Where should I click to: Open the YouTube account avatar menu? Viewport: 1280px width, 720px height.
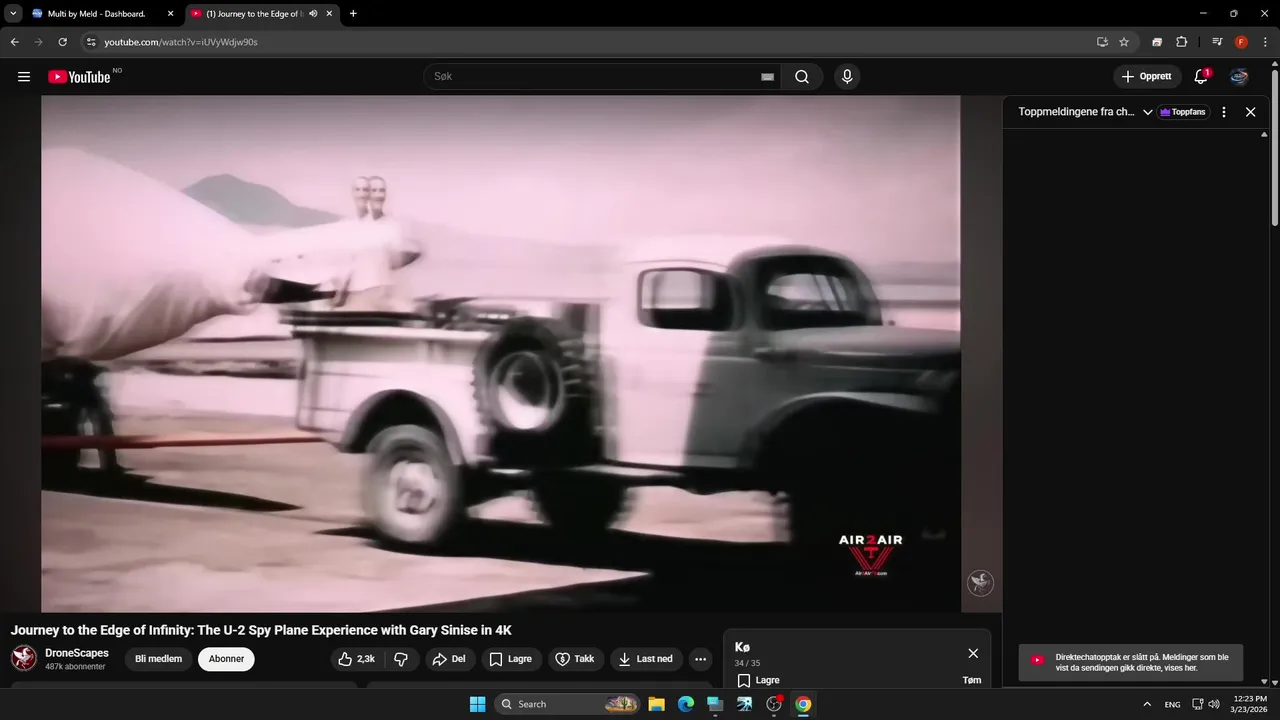[x=1239, y=77]
